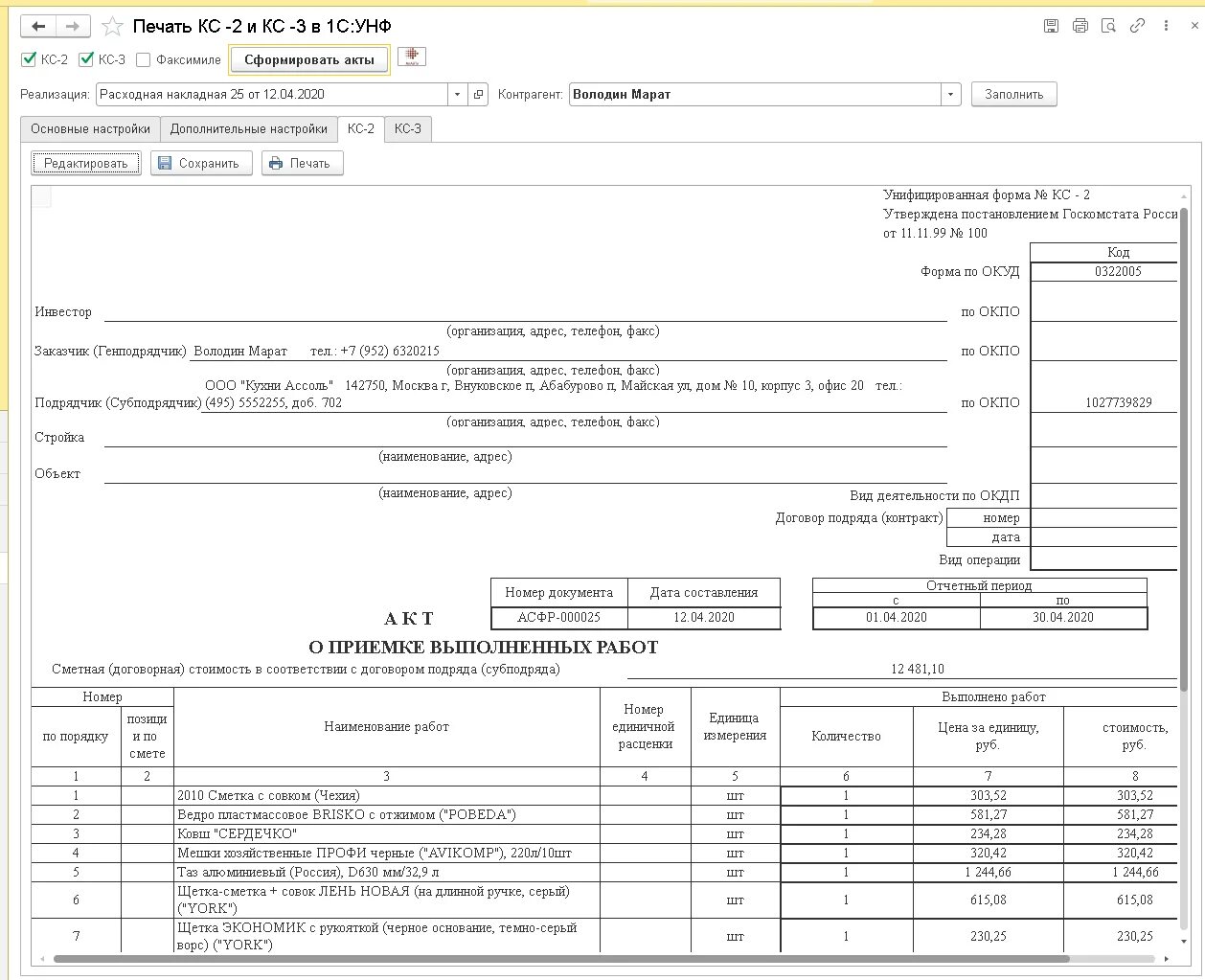Click the Реализация input field
The height and width of the screenshot is (980, 1205).
272,94
